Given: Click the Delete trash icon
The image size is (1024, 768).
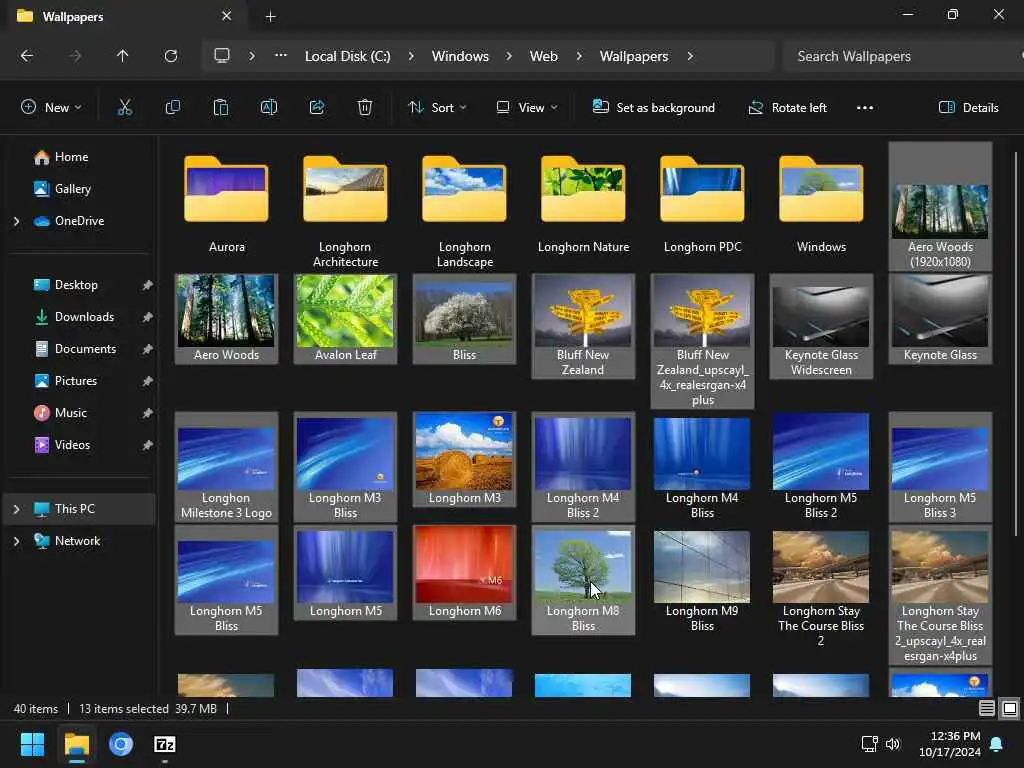Looking at the screenshot, I should point(365,108).
